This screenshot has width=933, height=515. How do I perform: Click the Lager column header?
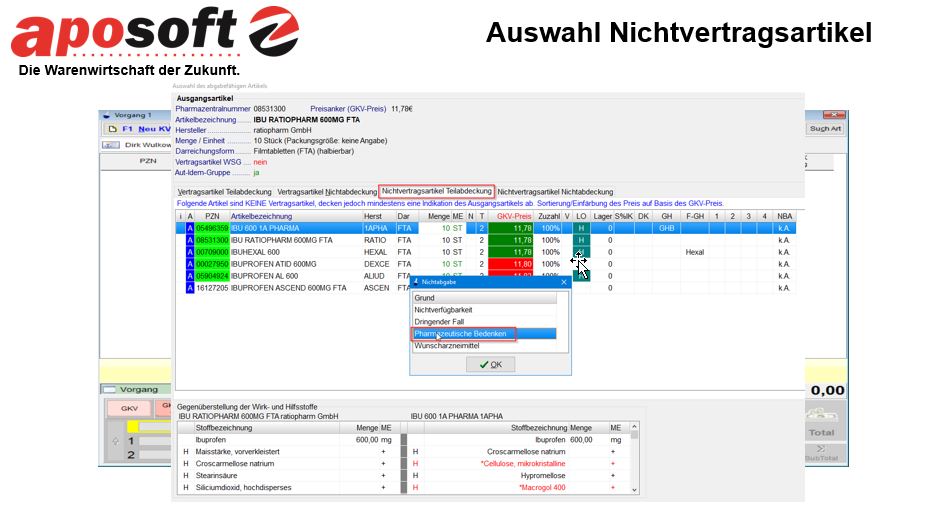point(602,216)
